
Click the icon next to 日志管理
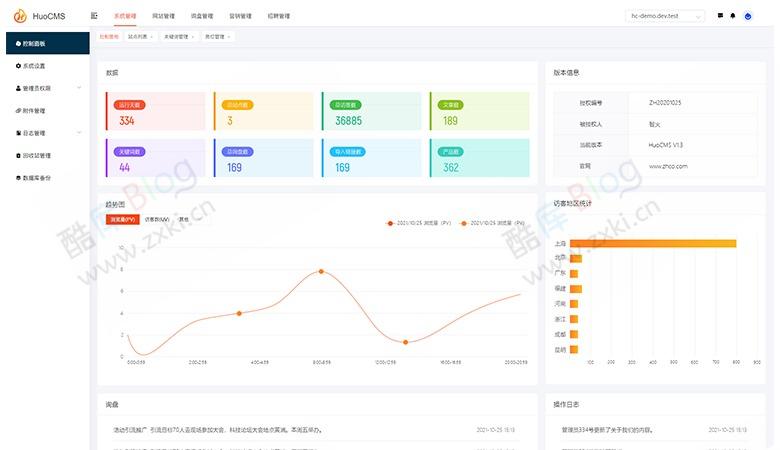pos(18,133)
